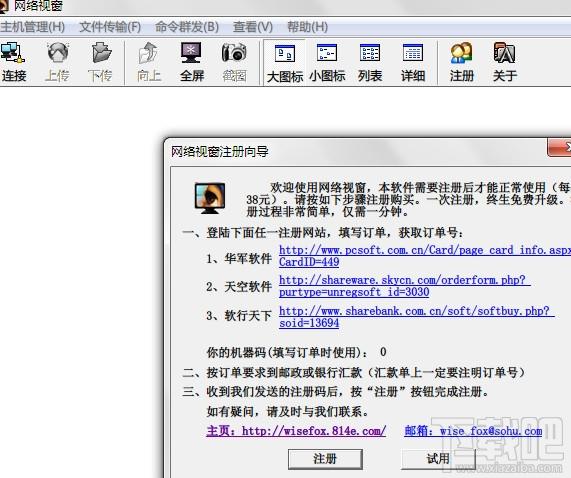Click the 1、华军软件 label
The width and height of the screenshot is (571, 478).
pyautogui.click(x=239, y=258)
